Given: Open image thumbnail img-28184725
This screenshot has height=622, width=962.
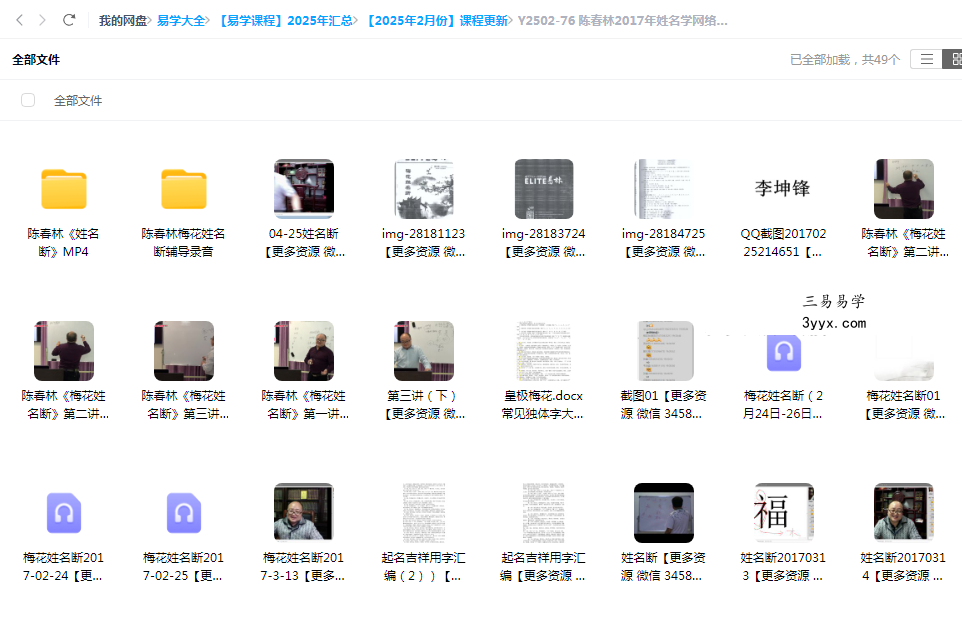Looking at the screenshot, I should click(664, 189).
